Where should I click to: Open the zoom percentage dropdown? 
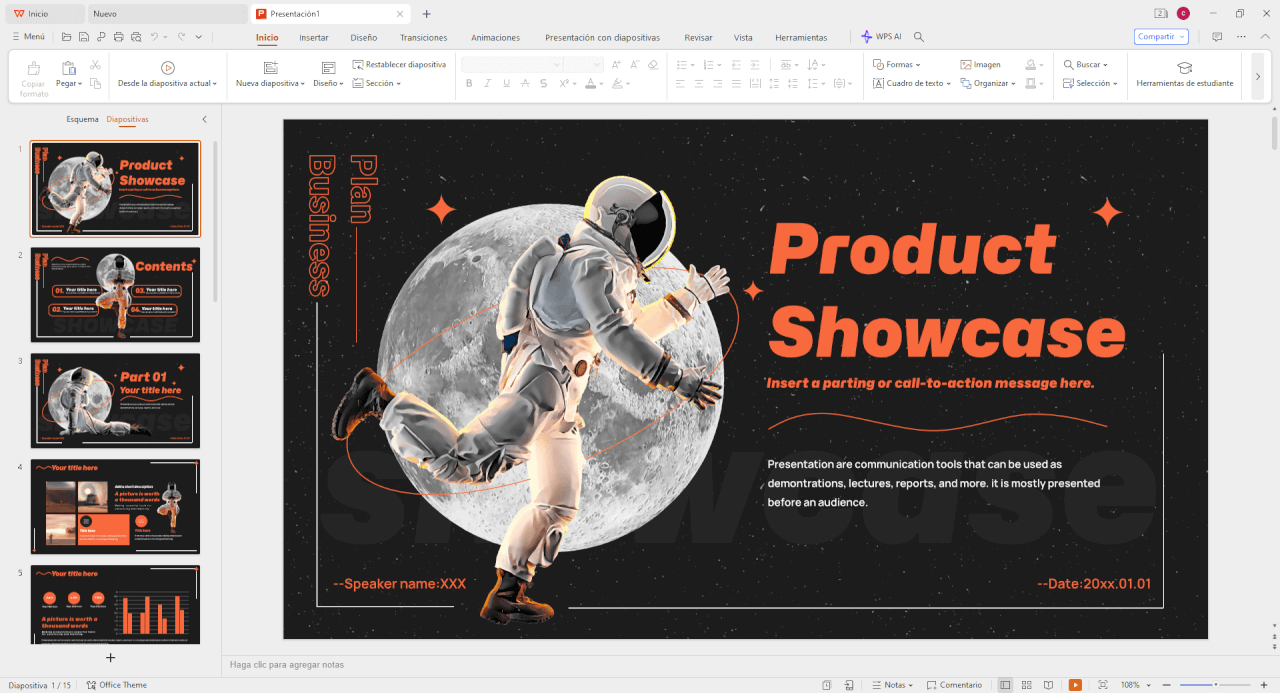(1131, 685)
